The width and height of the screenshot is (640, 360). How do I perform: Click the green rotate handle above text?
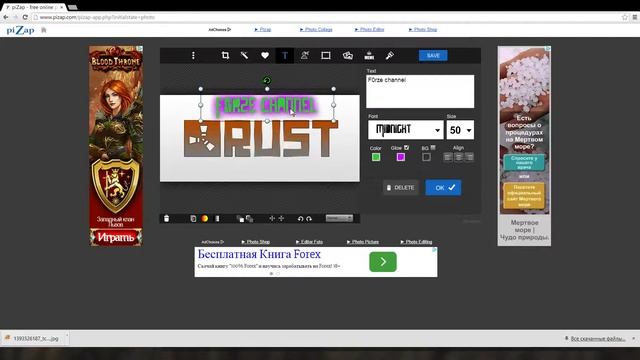(267, 80)
